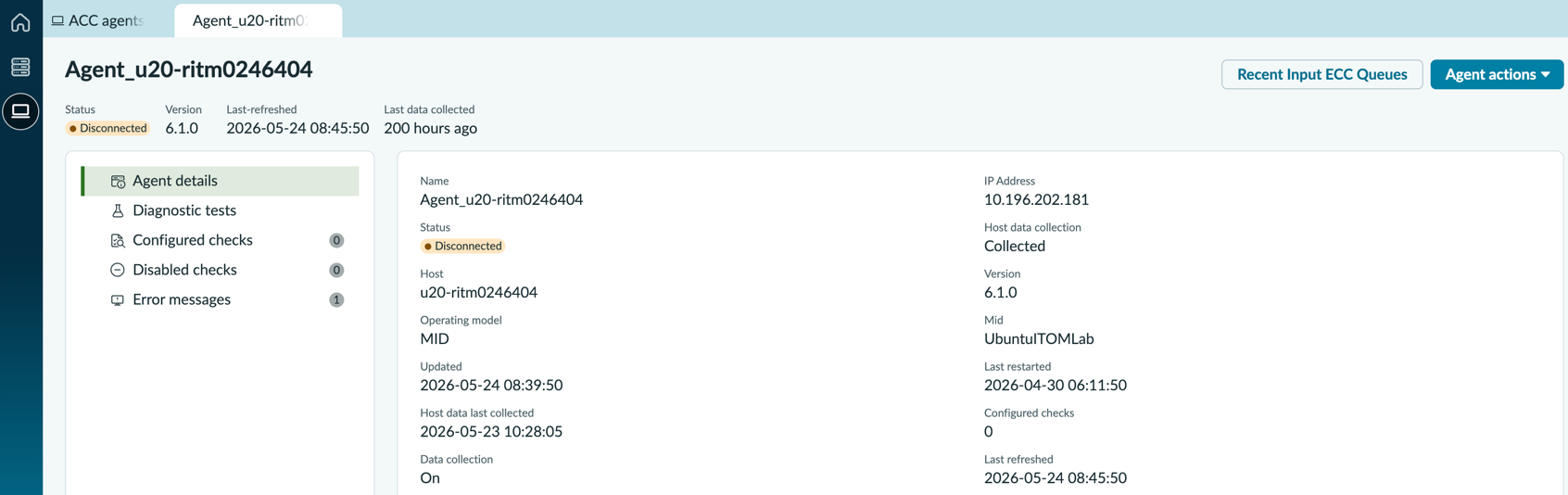Click Host value u20-ritm0246404

tap(478, 292)
